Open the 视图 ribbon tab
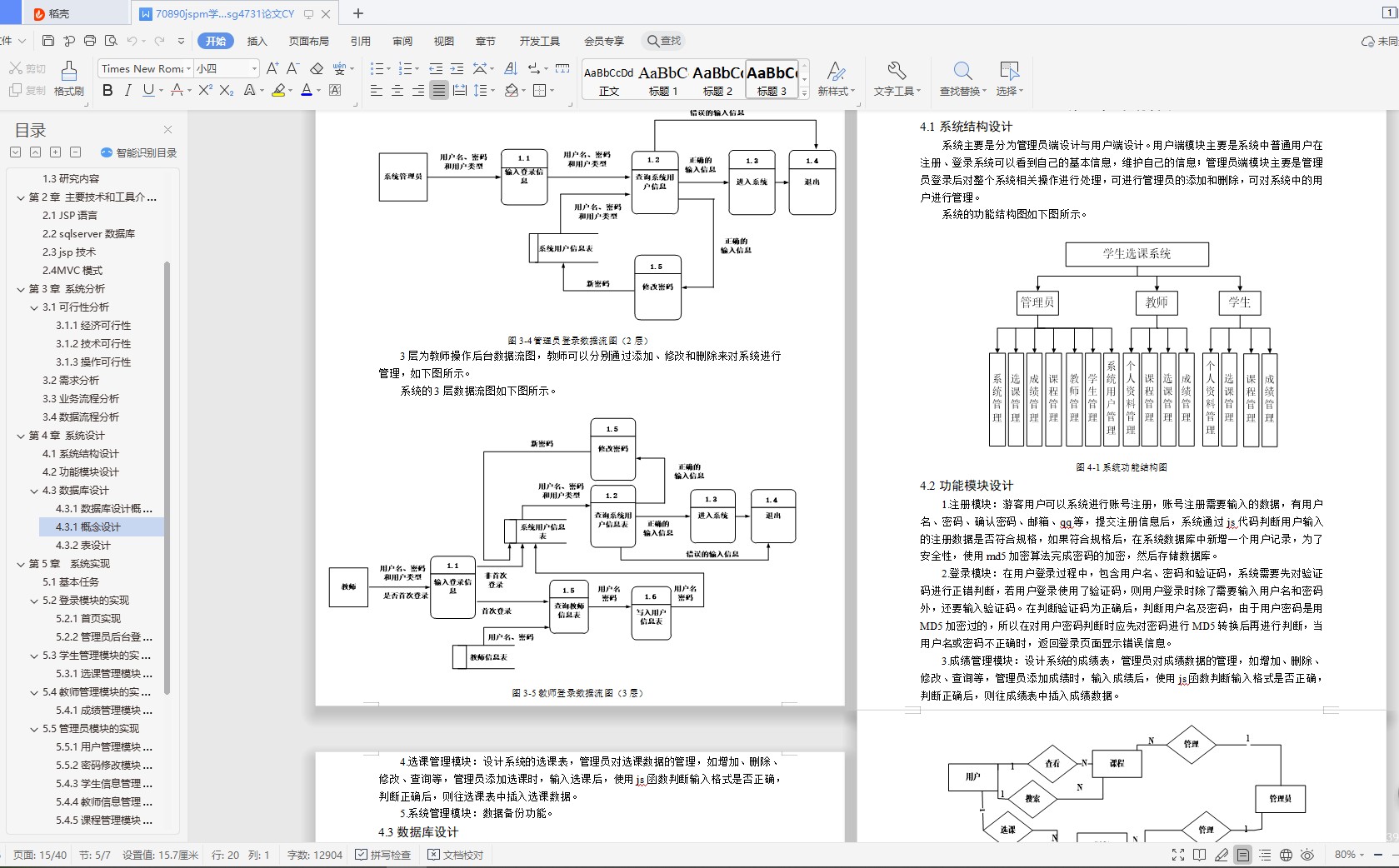The image size is (1399, 868). [x=443, y=41]
